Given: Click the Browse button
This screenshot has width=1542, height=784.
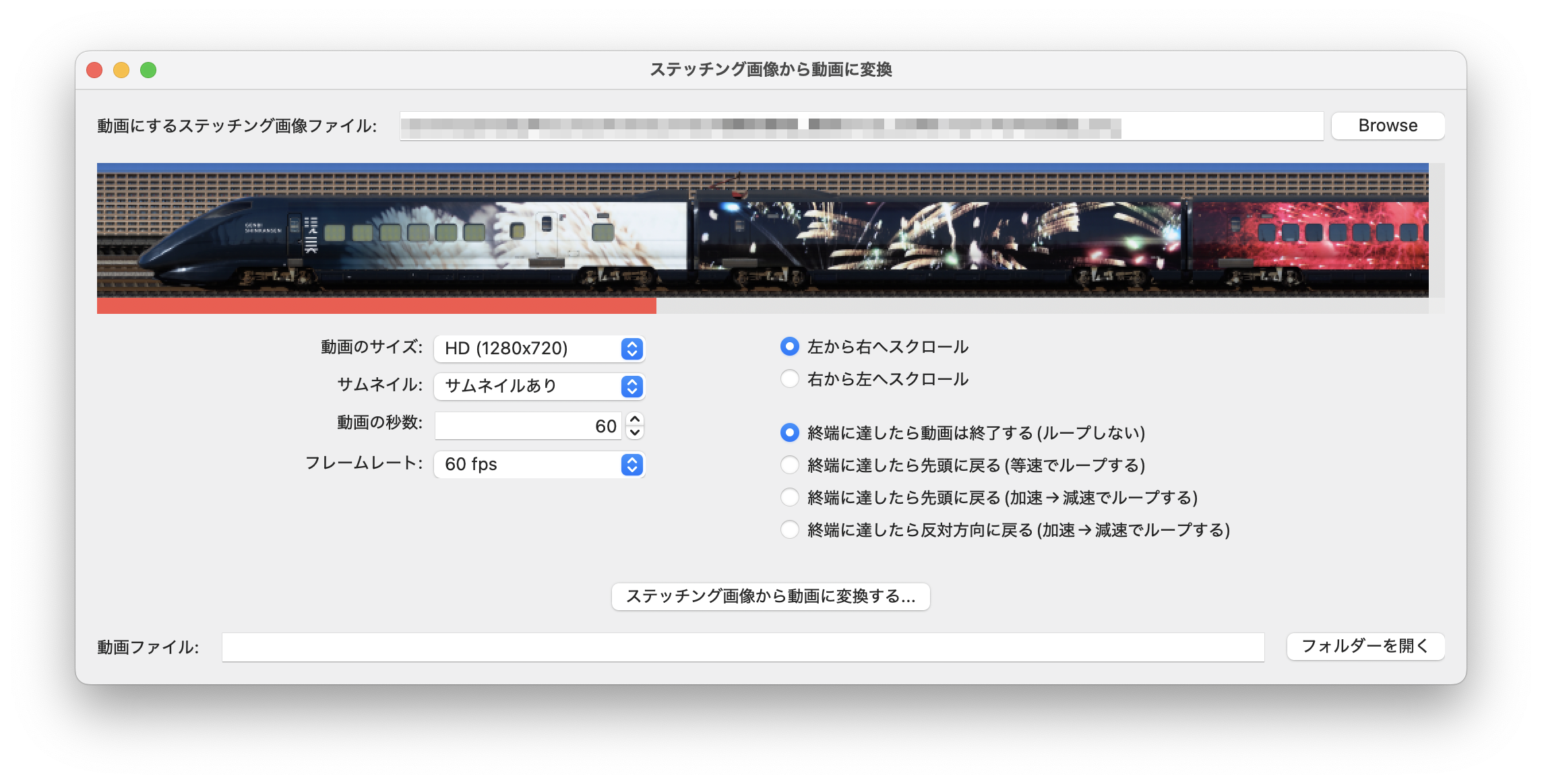Looking at the screenshot, I should (x=1387, y=126).
